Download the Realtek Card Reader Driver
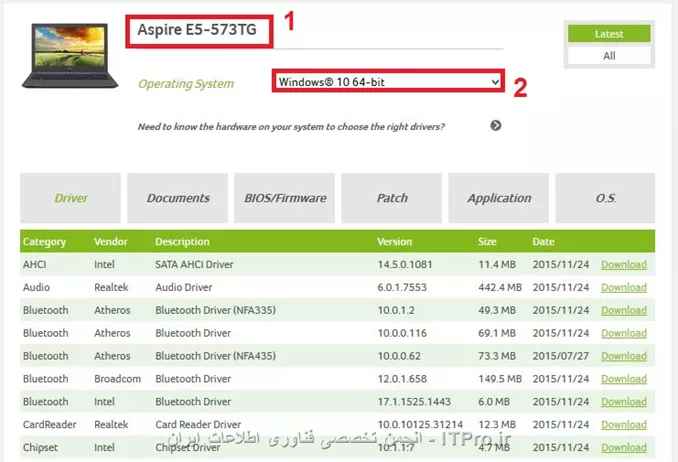Image resolution: width=678 pixels, height=462 pixels. tap(624, 424)
